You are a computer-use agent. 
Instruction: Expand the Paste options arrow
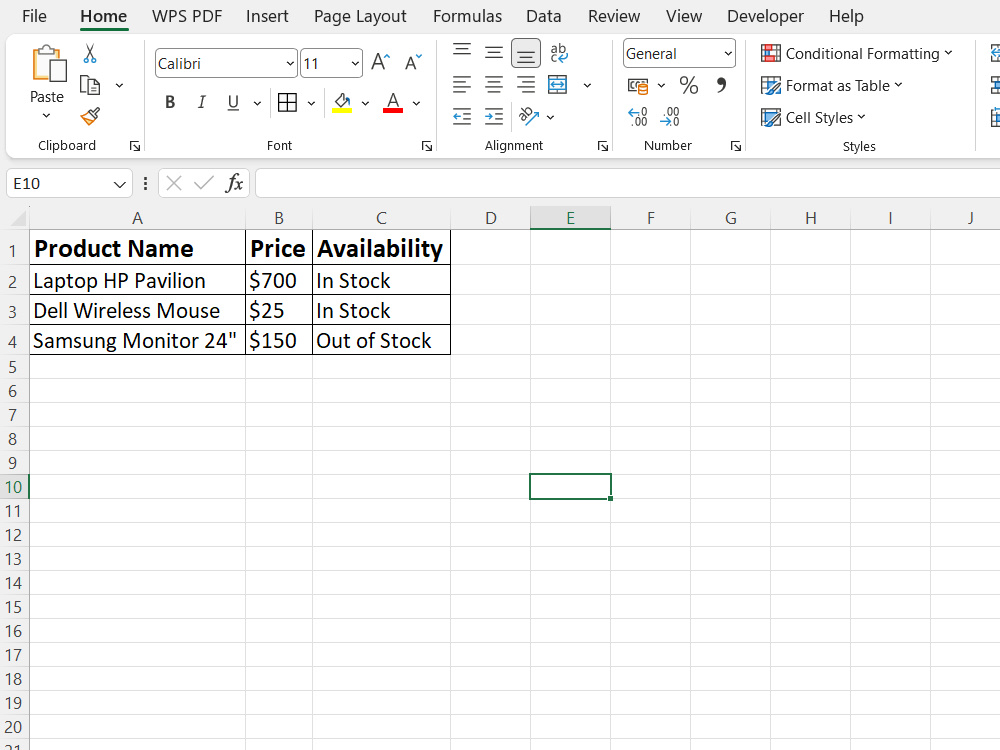(46, 116)
